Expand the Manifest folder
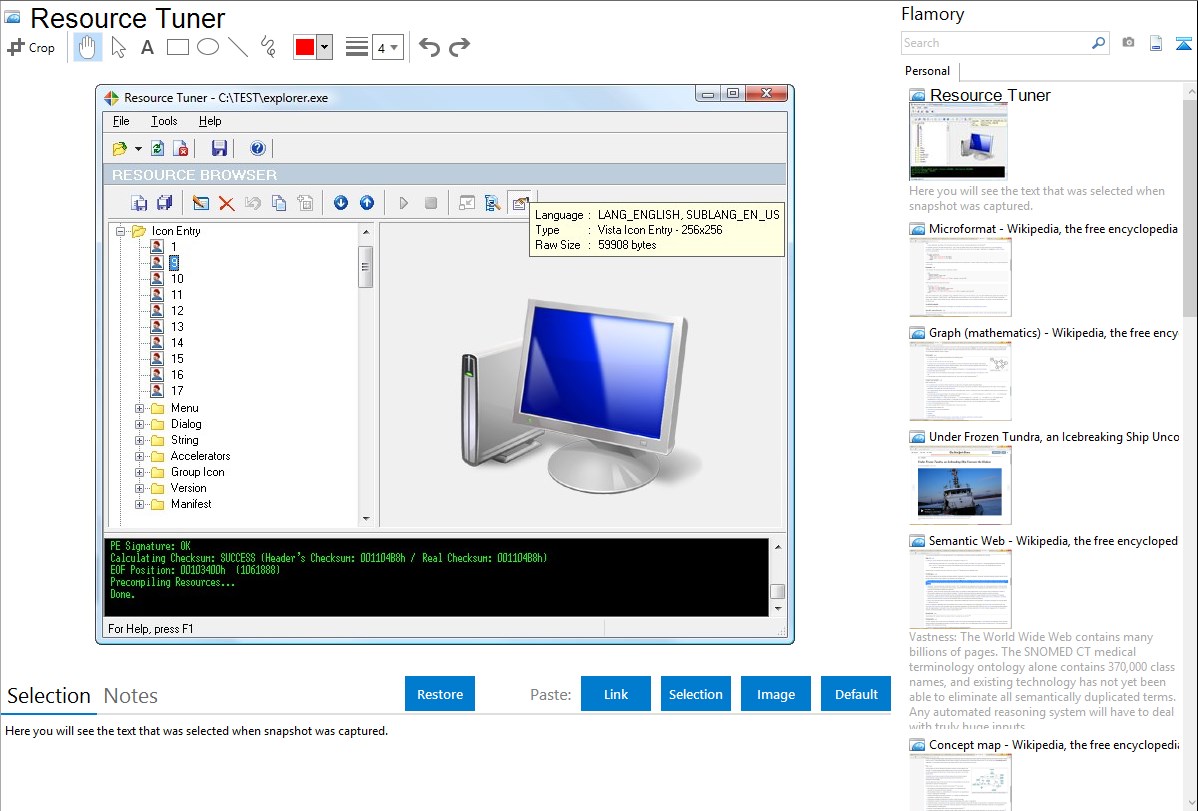Screen dimensions: 1198x811 [139, 504]
